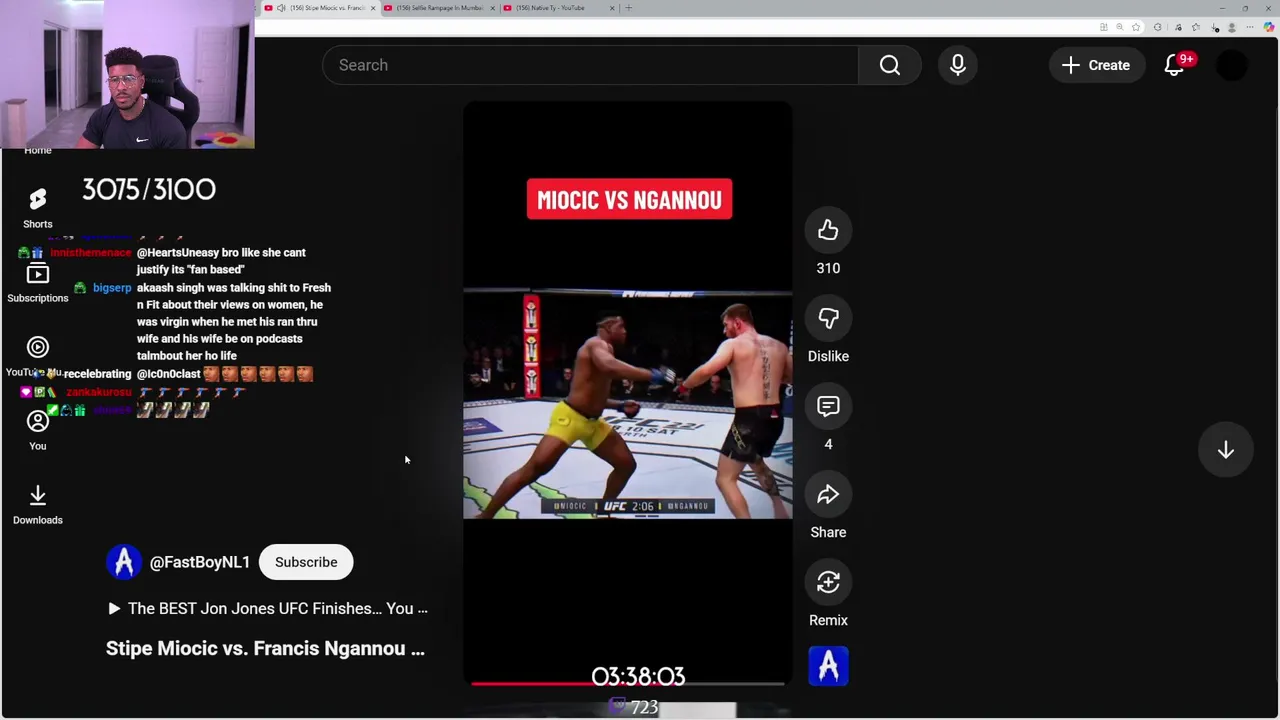Image resolution: width=1280 pixels, height=720 pixels.
Task: Open the Copilot icon in browser toolbar
Action: coord(1269,27)
